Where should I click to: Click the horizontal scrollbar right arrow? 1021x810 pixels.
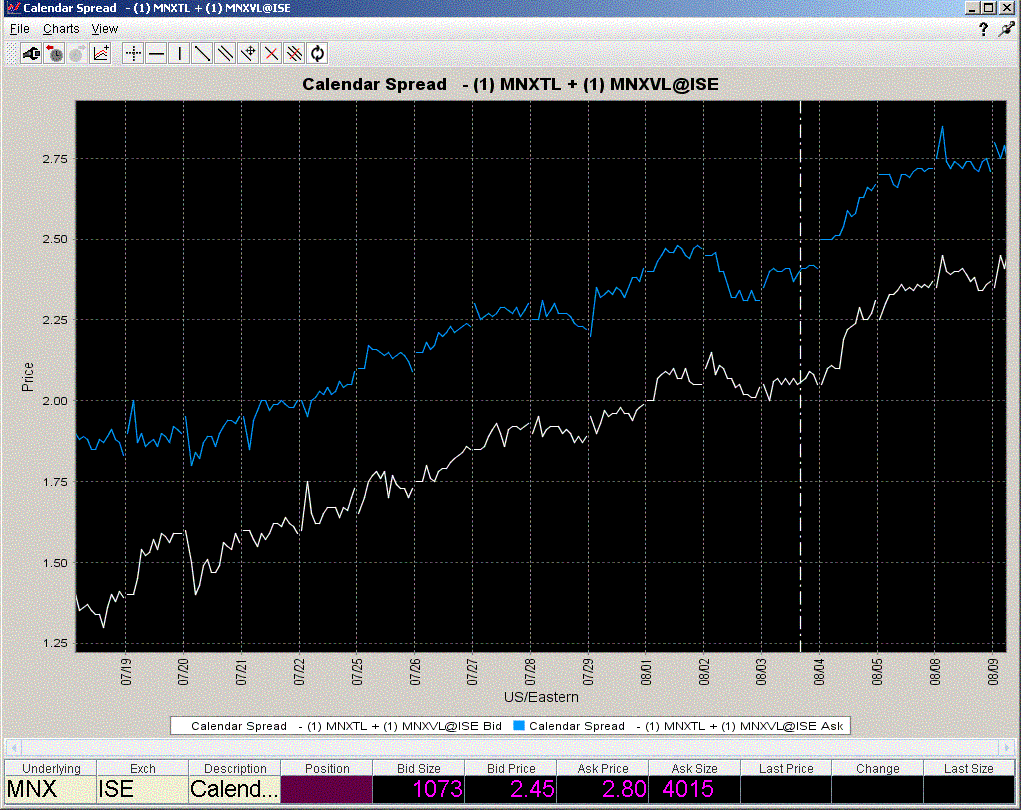coord(1007,747)
